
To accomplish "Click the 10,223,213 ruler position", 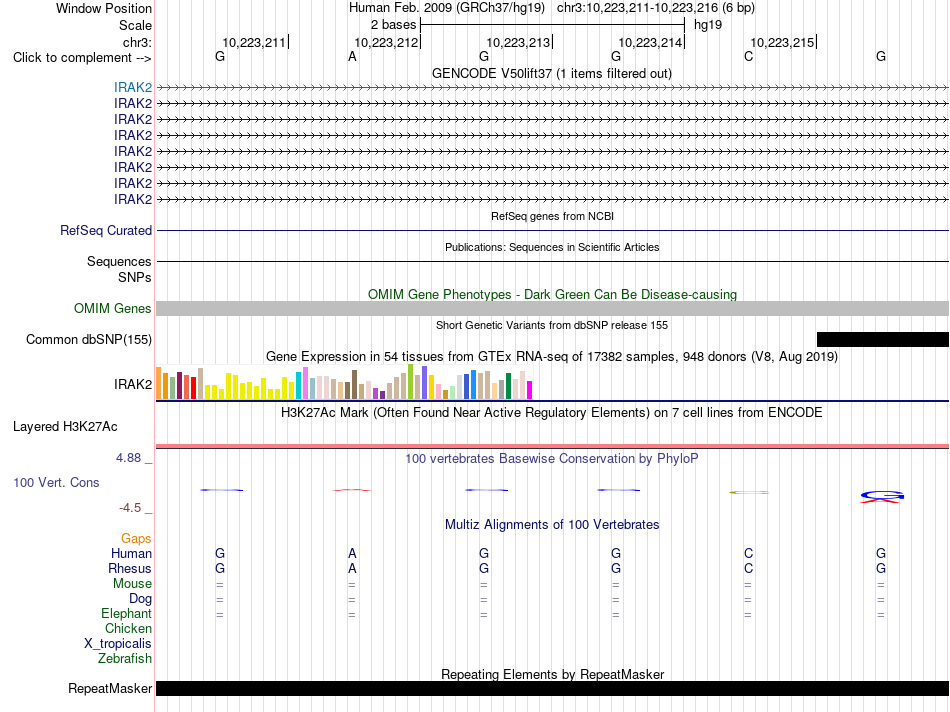I will click(x=518, y=42).
